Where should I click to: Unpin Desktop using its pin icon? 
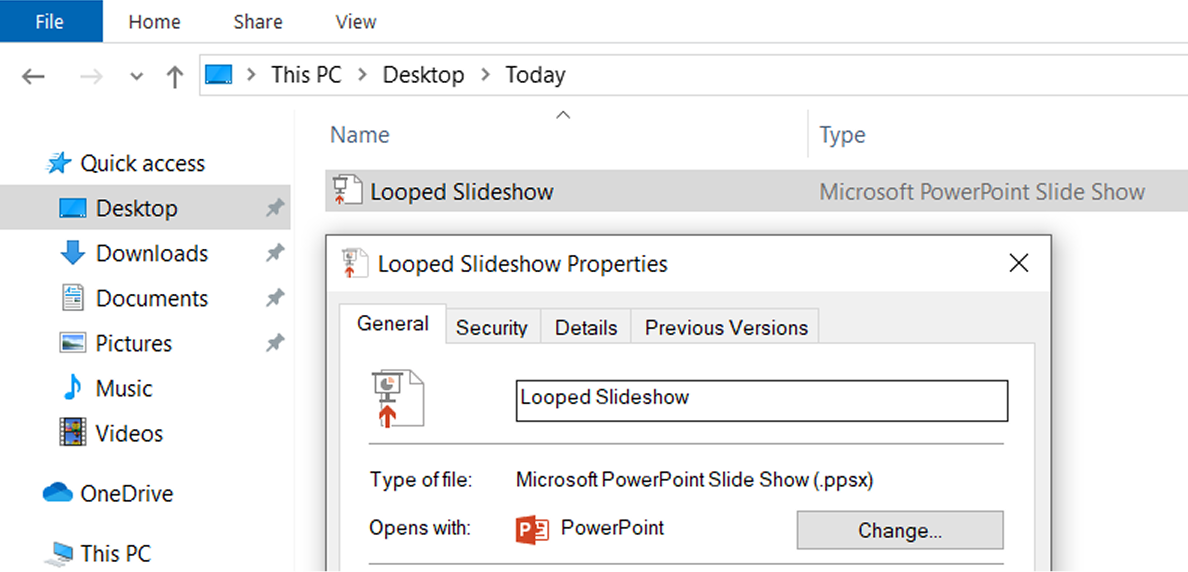click(x=274, y=208)
